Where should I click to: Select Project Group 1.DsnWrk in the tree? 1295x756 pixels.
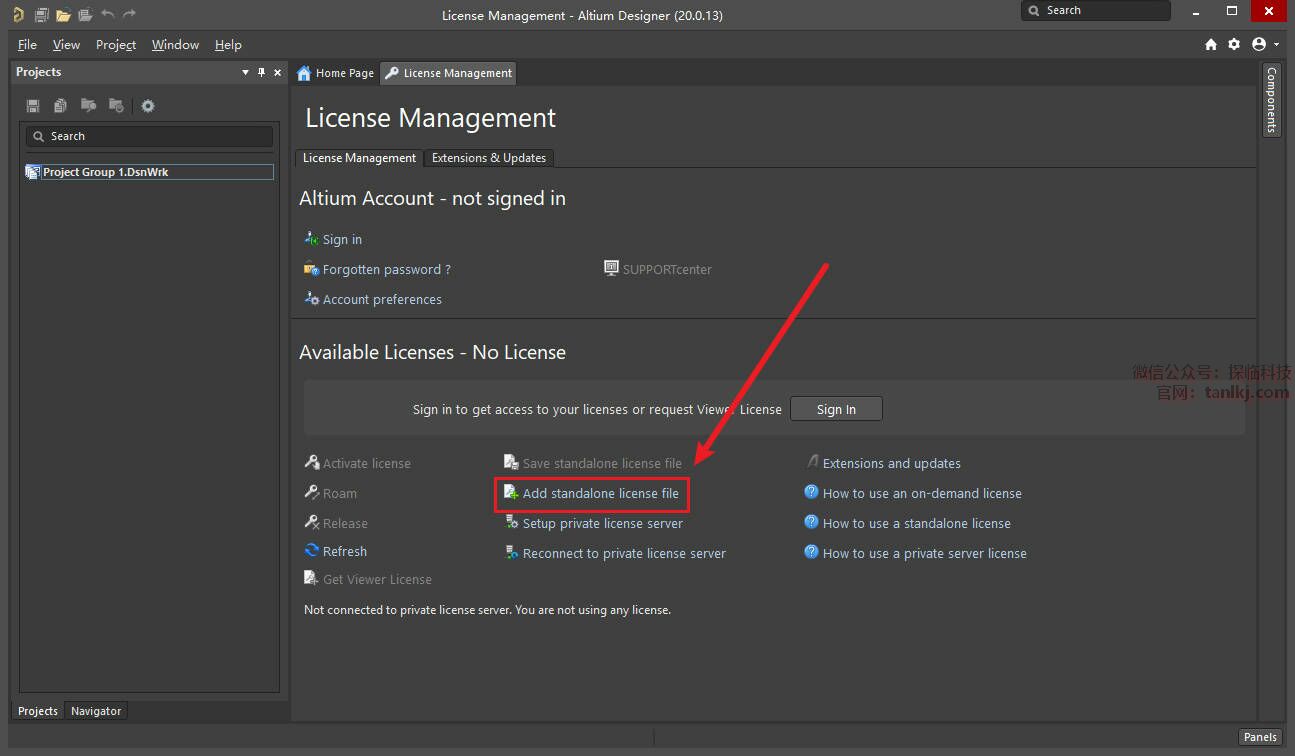[x=149, y=172]
